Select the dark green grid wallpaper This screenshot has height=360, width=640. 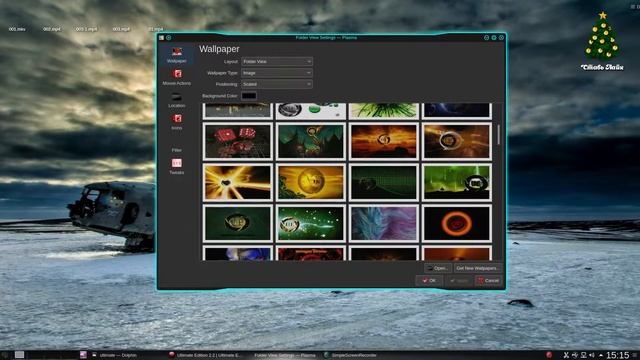384,182
